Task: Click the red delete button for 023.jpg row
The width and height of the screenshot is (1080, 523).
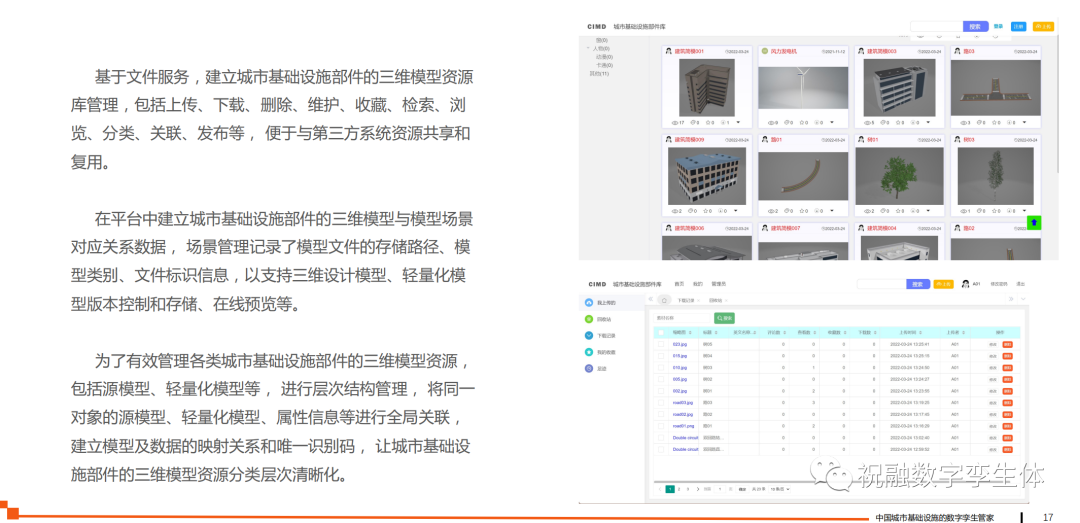Action: (x=1007, y=344)
